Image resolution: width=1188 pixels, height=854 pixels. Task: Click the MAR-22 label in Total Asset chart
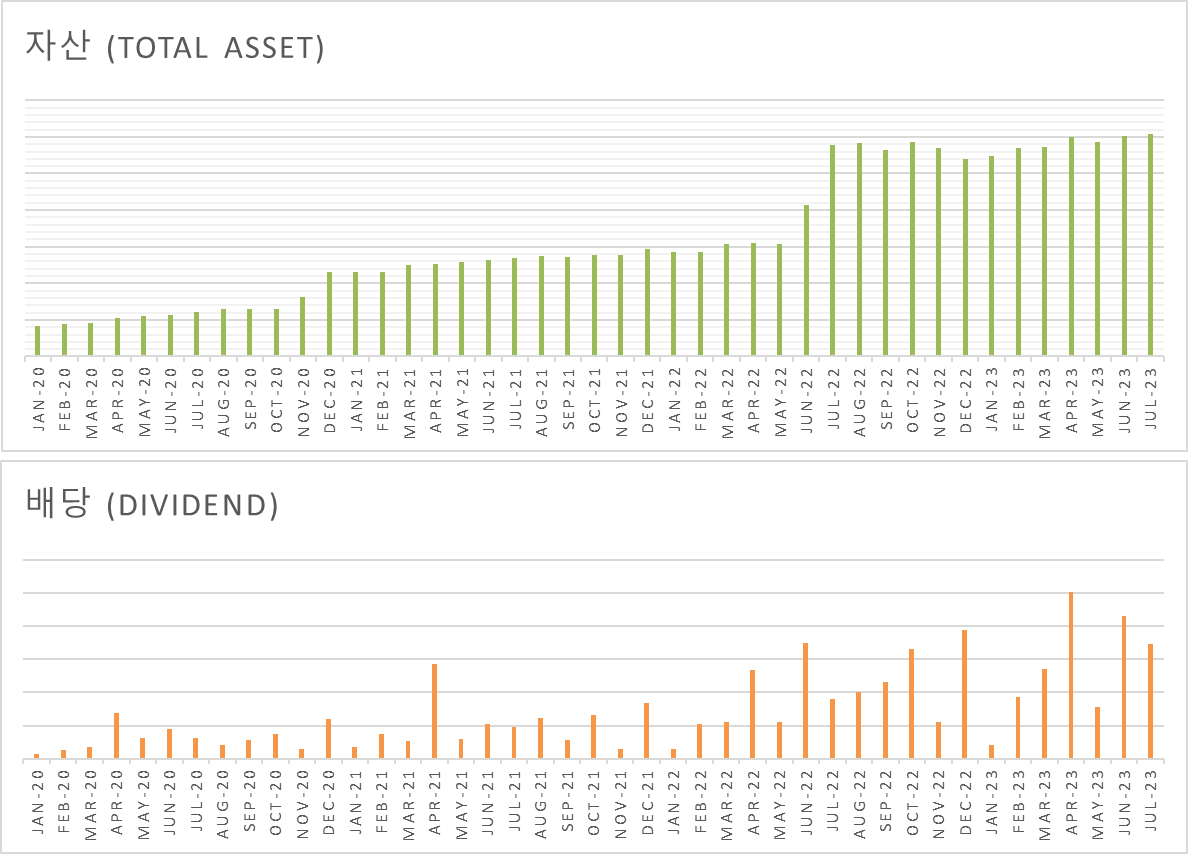tap(728, 402)
